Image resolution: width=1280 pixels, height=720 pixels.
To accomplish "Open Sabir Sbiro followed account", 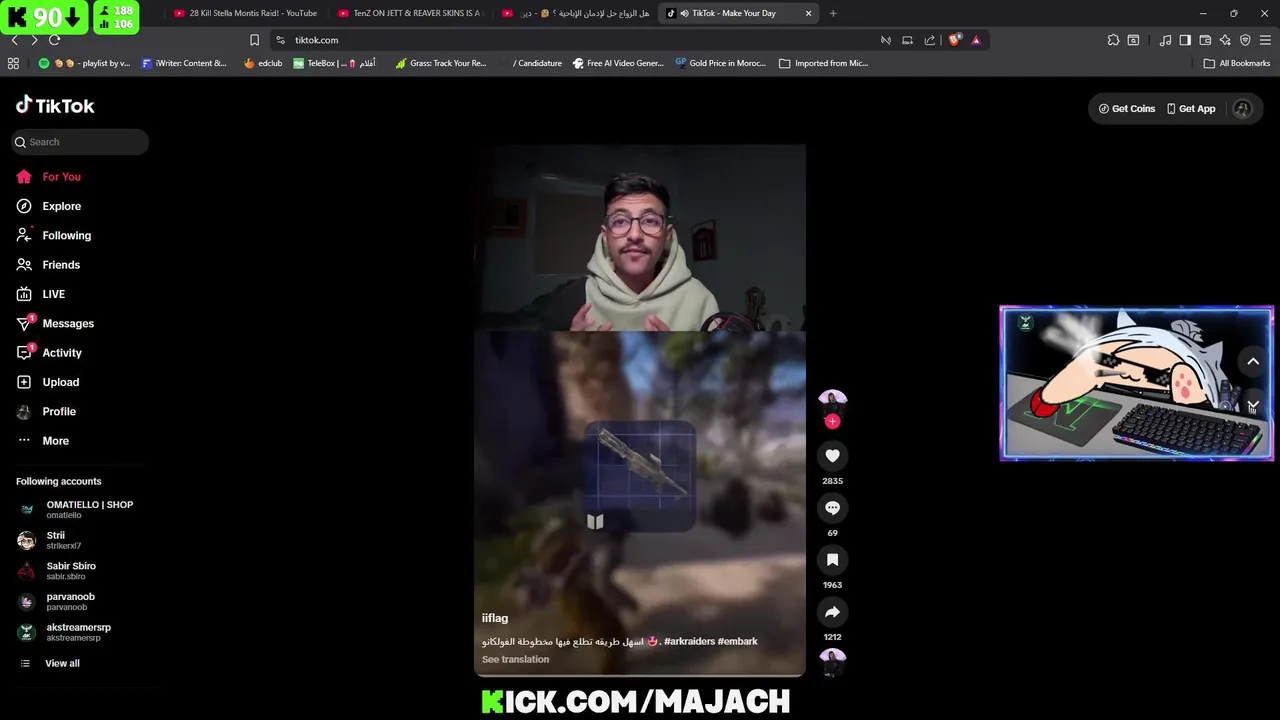I will click(57, 571).
